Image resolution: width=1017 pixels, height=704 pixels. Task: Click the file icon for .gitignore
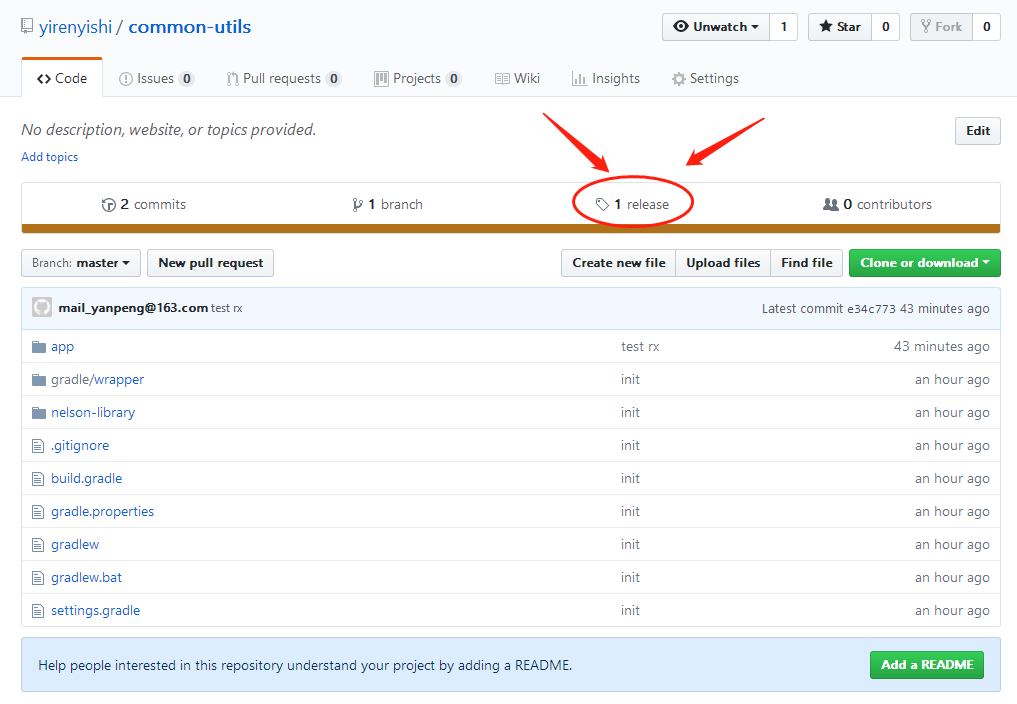click(x=38, y=446)
